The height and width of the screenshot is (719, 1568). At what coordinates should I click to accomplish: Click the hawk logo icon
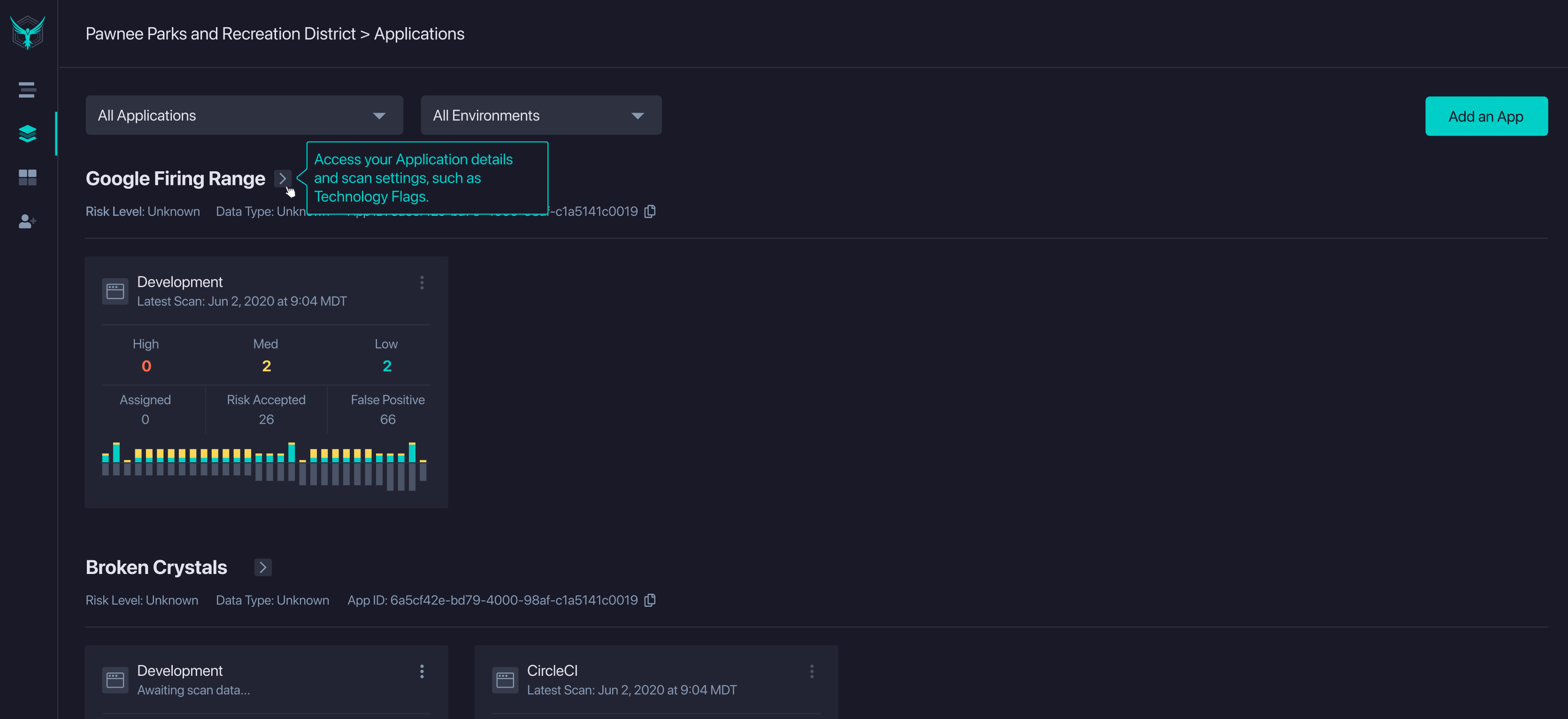coord(27,32)
